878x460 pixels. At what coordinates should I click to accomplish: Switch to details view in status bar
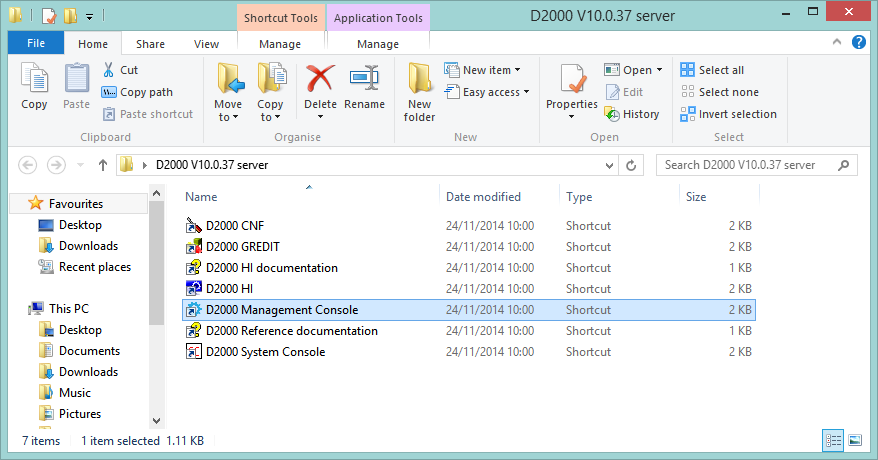[833, 440]
